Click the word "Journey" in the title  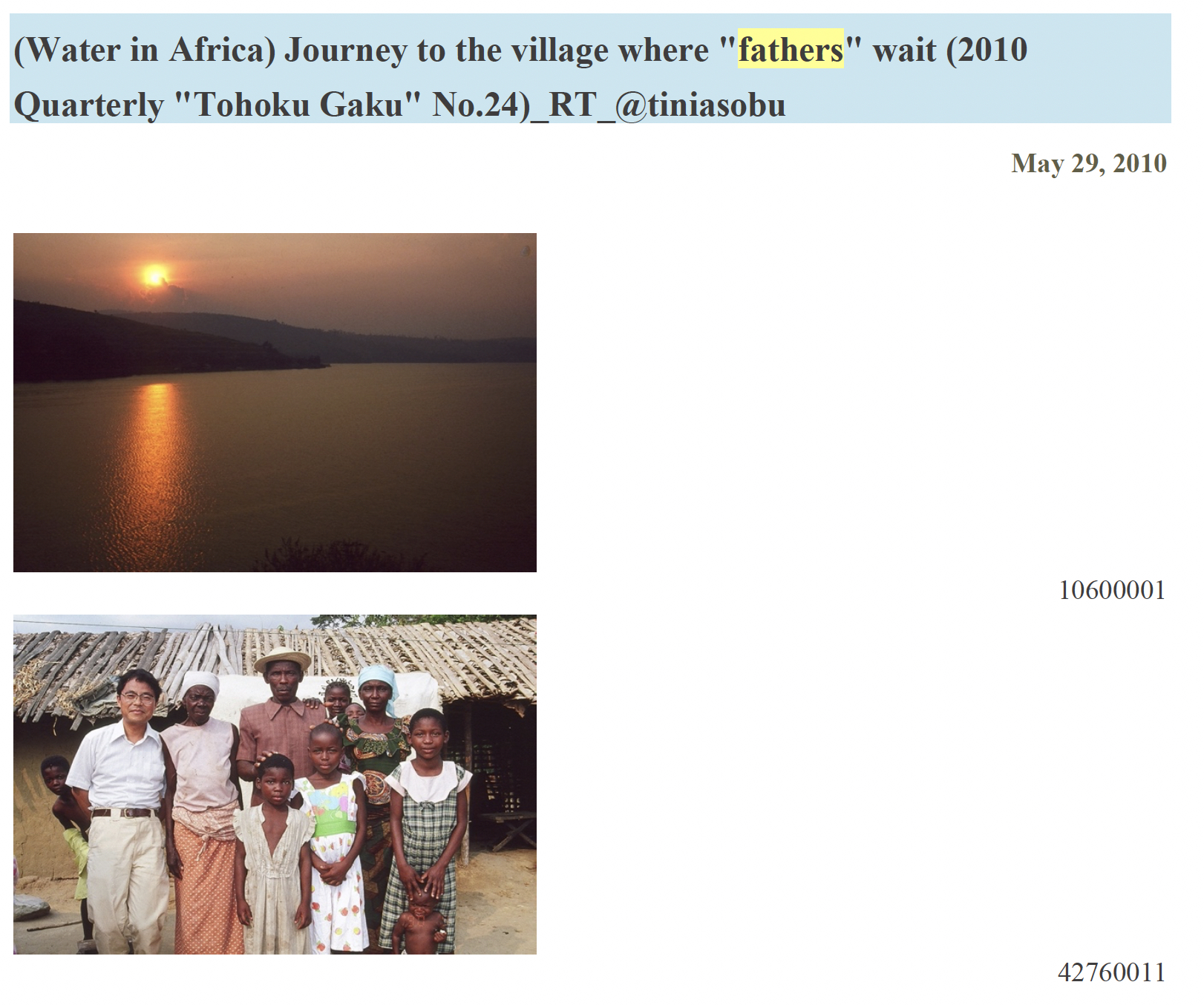point(345,50)
